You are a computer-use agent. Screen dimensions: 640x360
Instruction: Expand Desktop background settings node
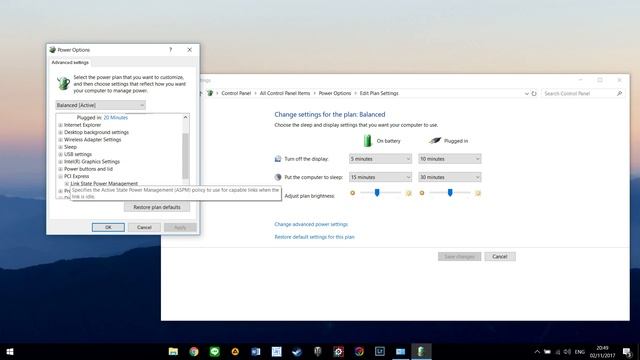coord(60,132)
